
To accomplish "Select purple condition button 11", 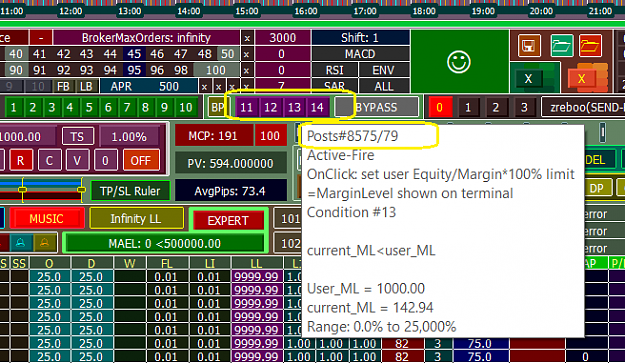I will [246, 108].
